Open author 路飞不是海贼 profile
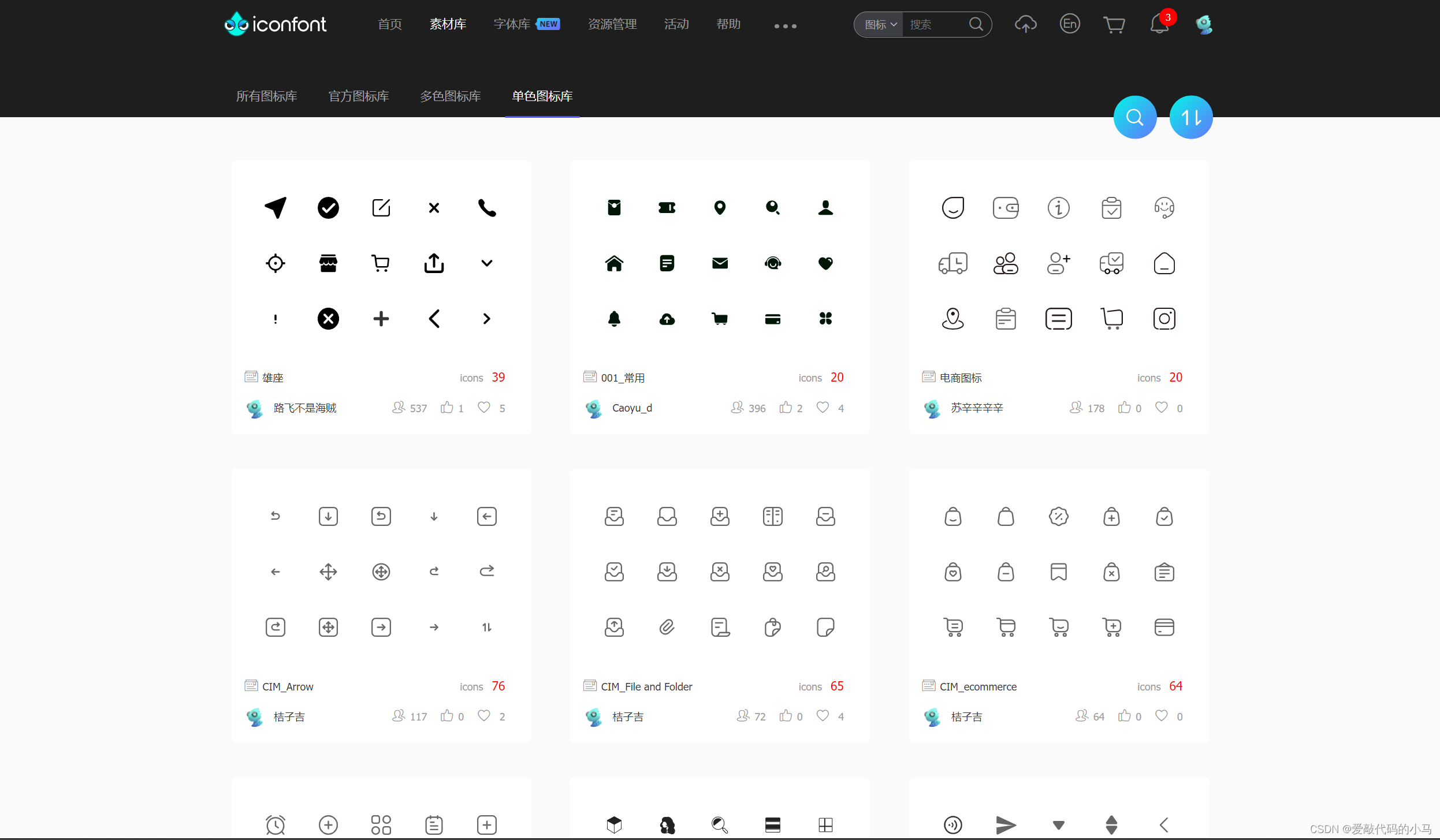Screen dimensions: 1440x840 click(304, 408)
